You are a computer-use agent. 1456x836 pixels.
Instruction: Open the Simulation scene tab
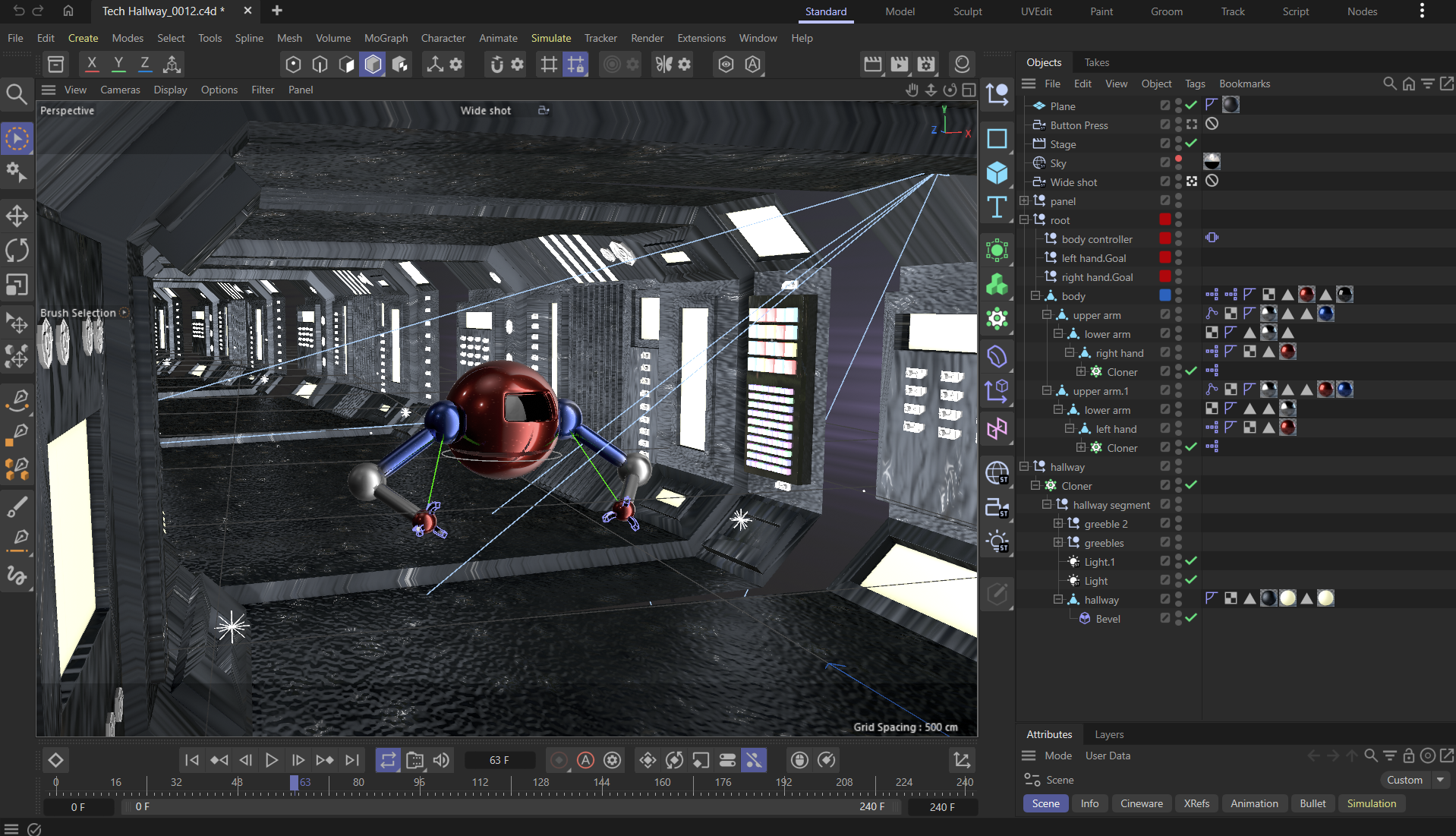pos(1371,803)
